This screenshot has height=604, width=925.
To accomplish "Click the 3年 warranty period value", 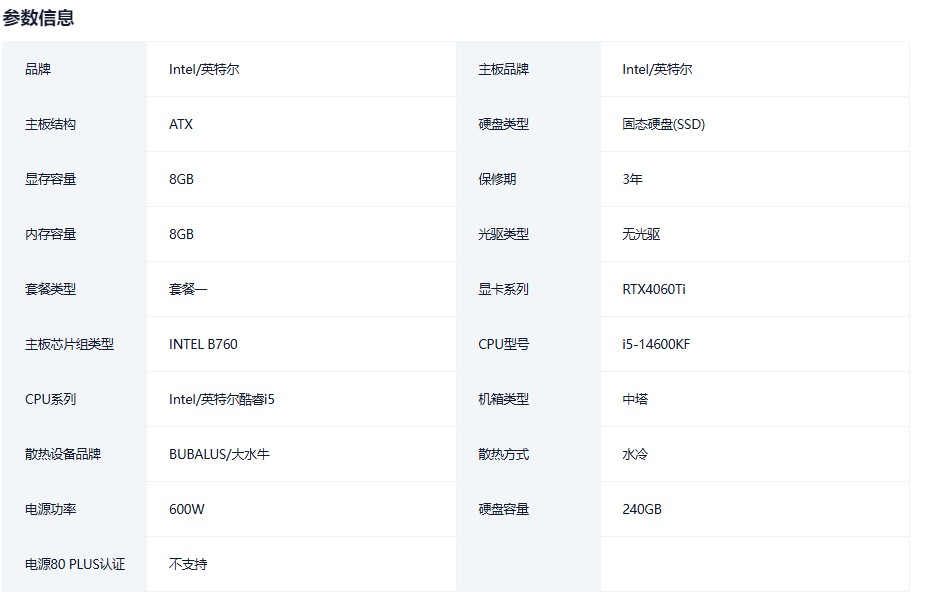I will [x=632, y=179].
